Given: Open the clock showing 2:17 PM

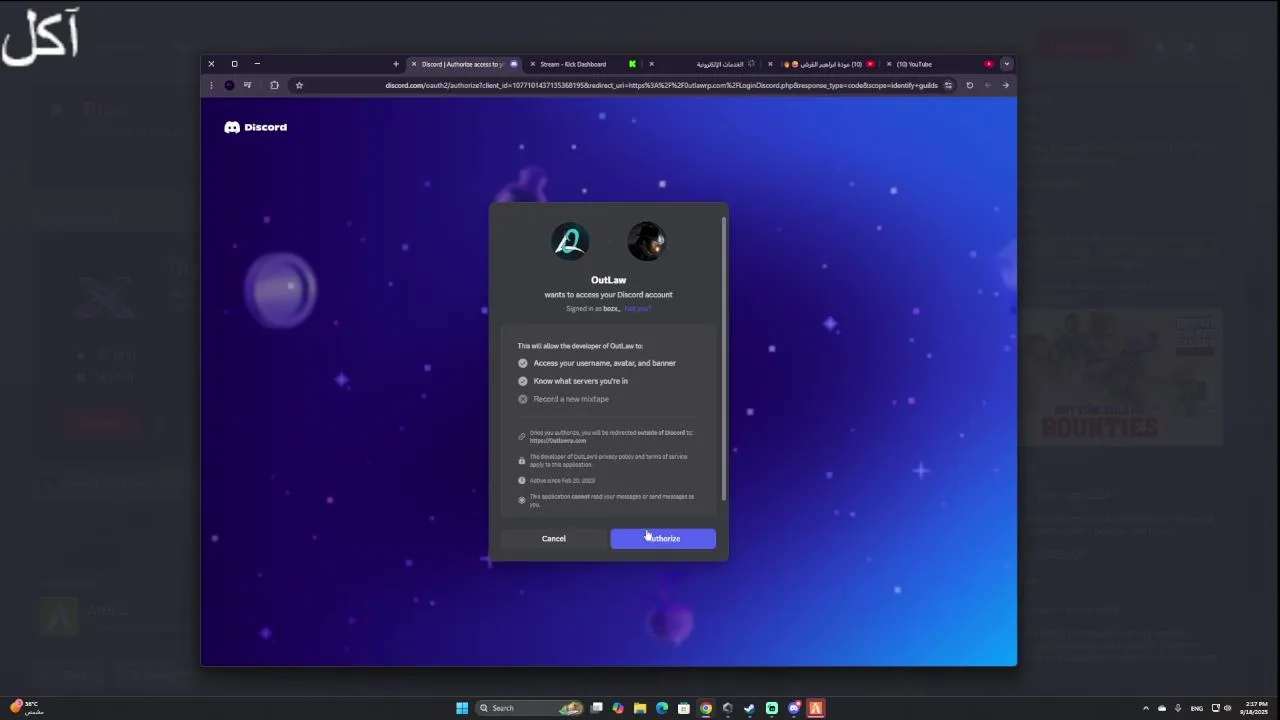Looking at the screenshot, I should pos(1254,708).
